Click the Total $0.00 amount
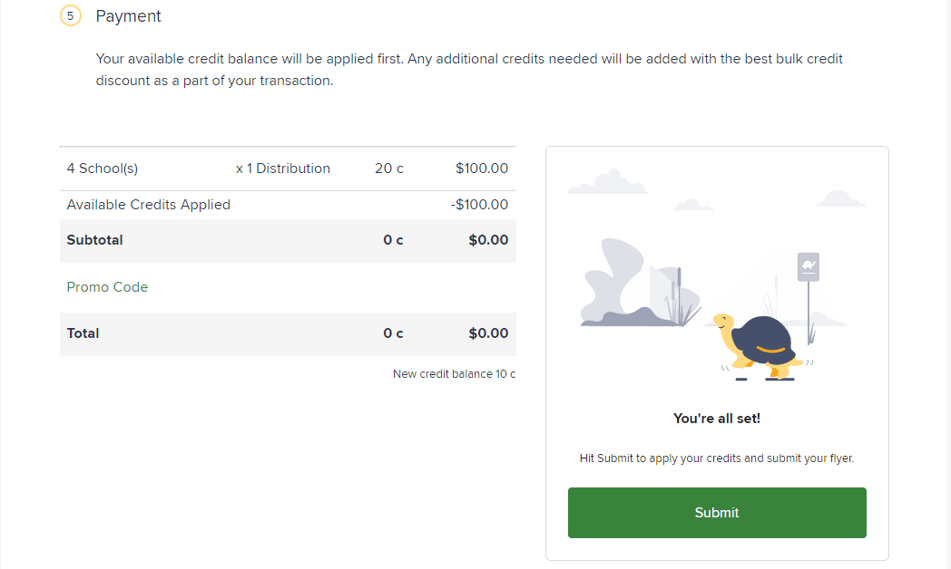Viewport: 951px width, 569px height. point(488,333)
